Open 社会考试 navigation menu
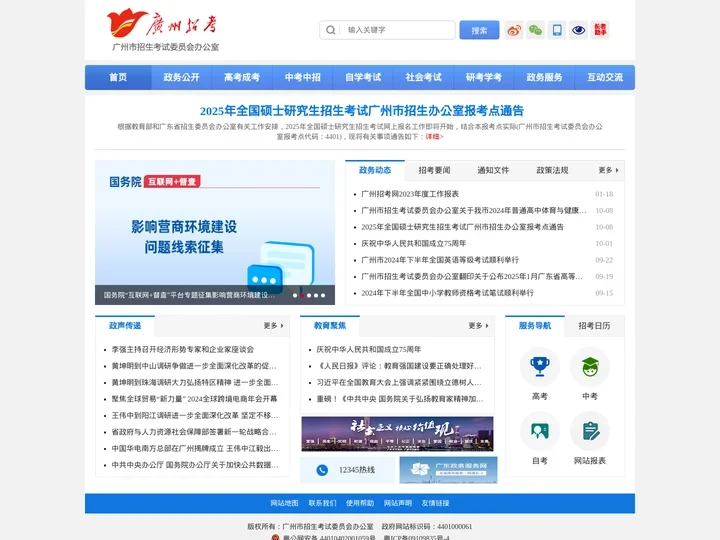The height and width of the screenshot is (540, 720). tap(423, 77)
